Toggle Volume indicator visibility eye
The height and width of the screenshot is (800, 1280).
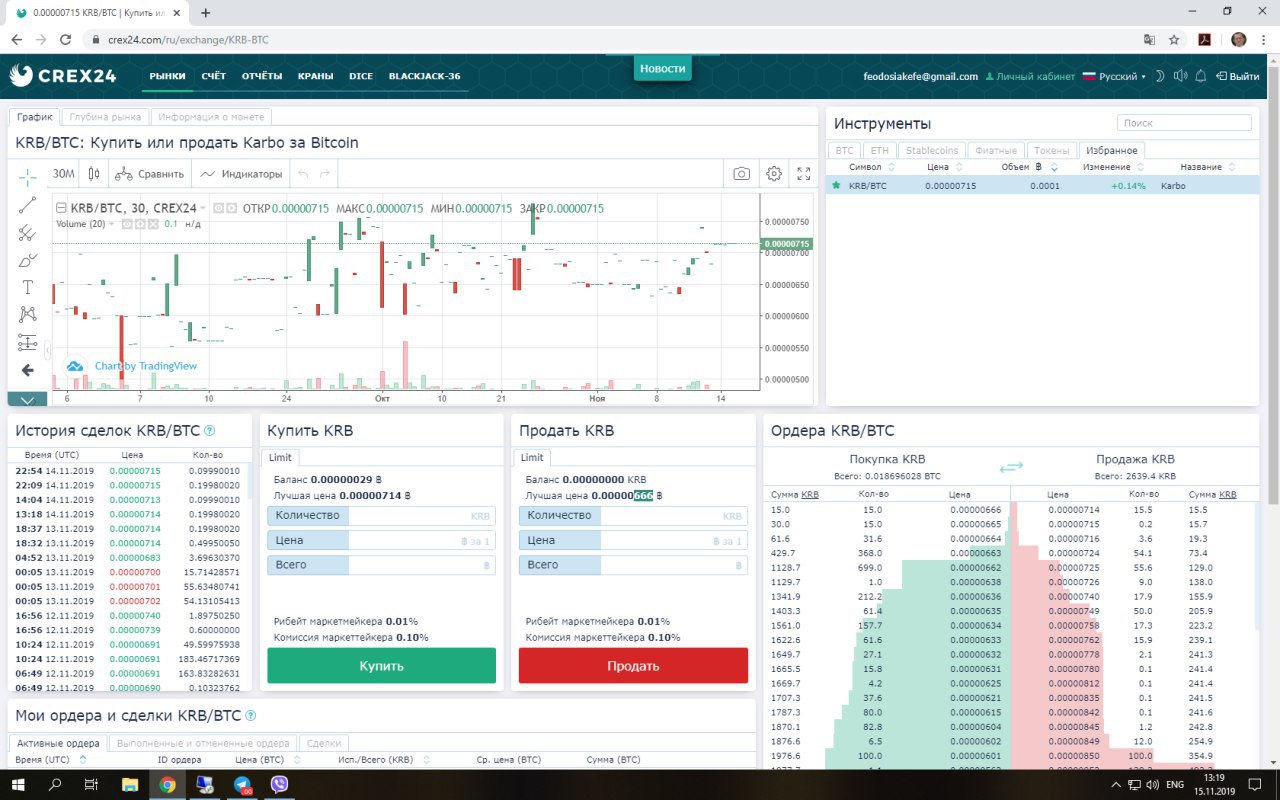pyautogui.click(x=127, y=224)
